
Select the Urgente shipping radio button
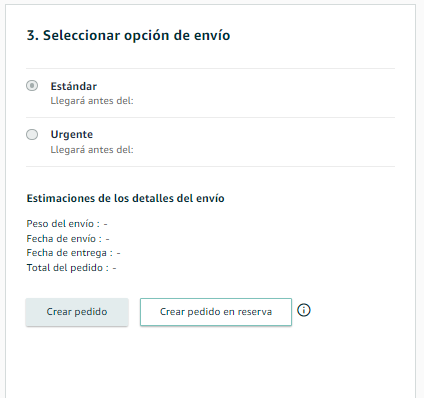click(32, 135)
